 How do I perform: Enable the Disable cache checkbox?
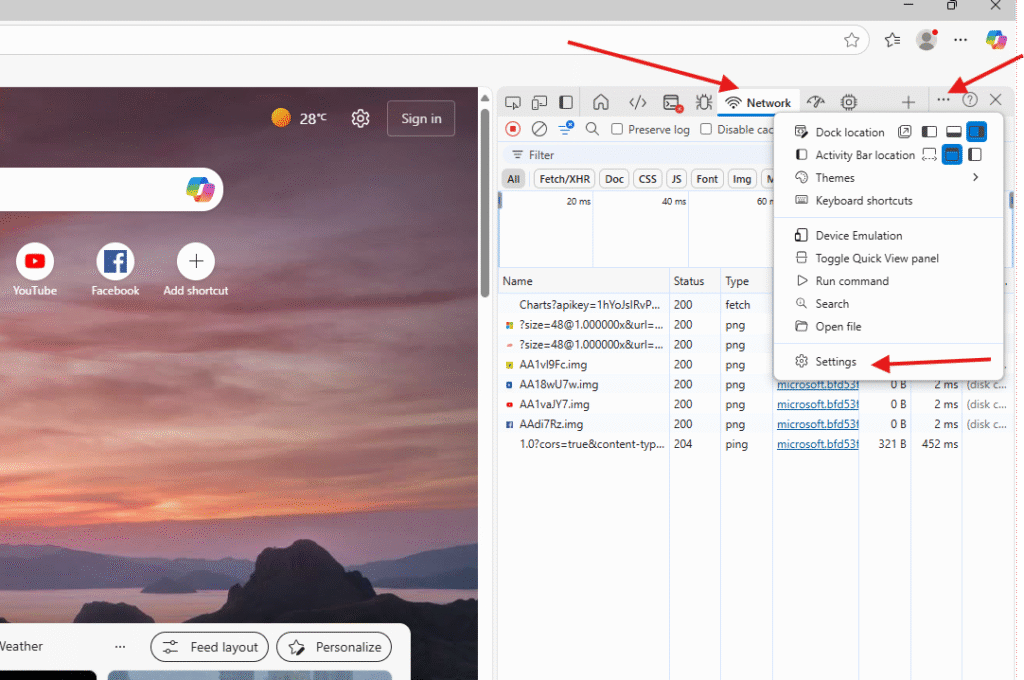click(x=706, y=130)
